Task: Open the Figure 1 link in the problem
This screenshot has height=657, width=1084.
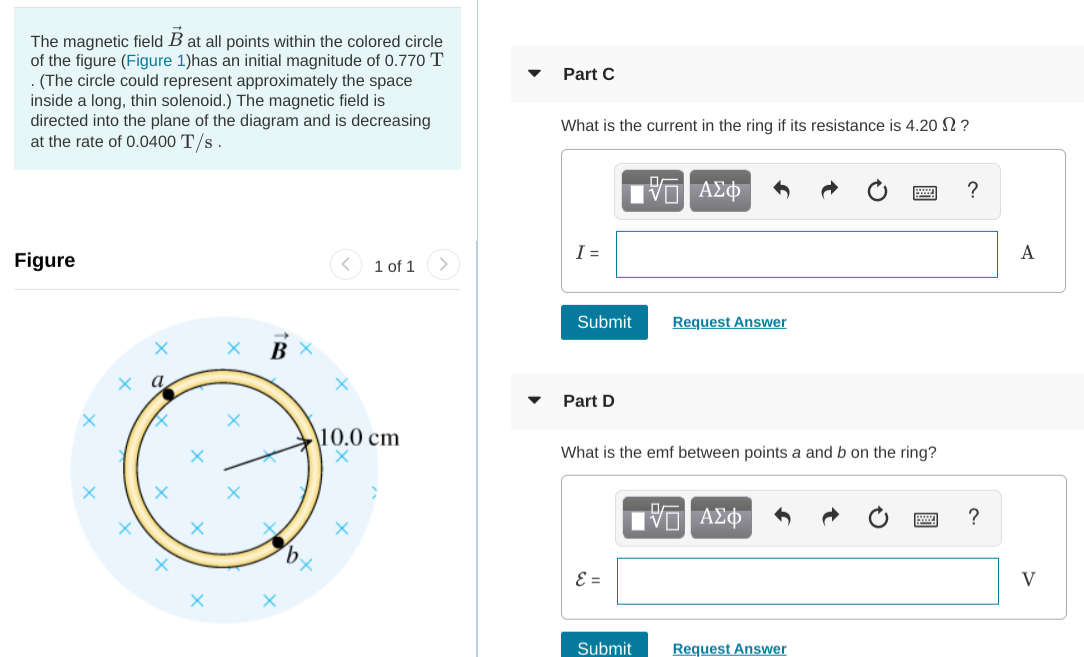Action: [156, 60]
